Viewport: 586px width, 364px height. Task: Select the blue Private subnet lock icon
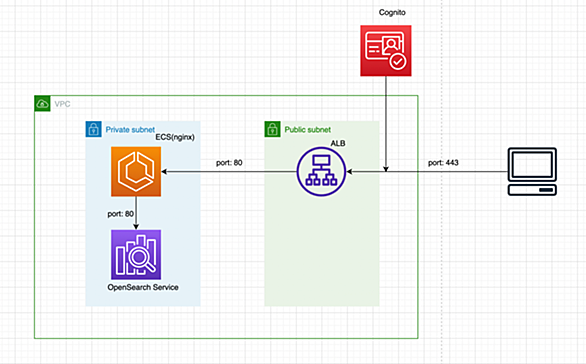93,129
